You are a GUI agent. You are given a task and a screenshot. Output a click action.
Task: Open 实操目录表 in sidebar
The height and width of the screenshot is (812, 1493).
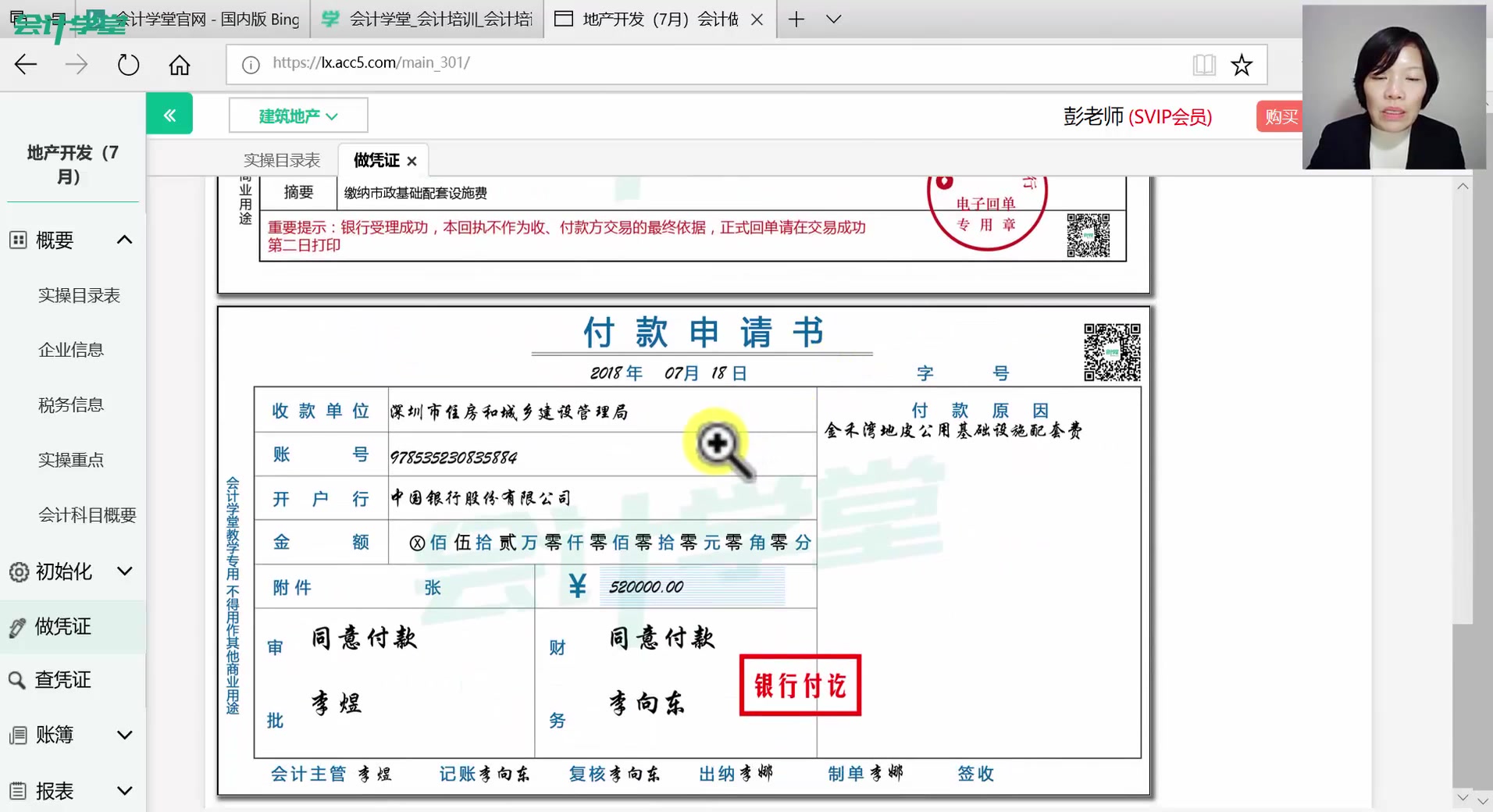click(x=79, y=295)
